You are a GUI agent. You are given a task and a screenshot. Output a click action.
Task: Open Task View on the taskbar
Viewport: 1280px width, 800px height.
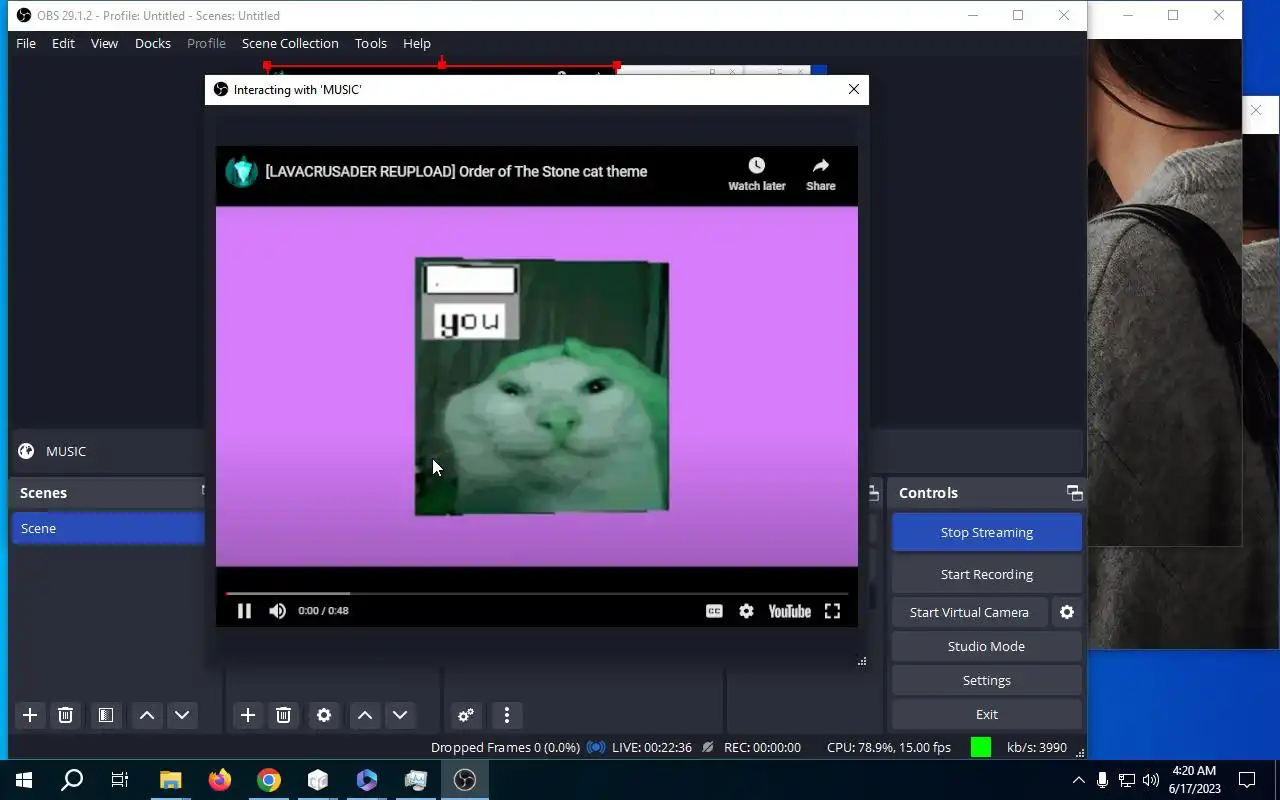[x=120, y=780]
